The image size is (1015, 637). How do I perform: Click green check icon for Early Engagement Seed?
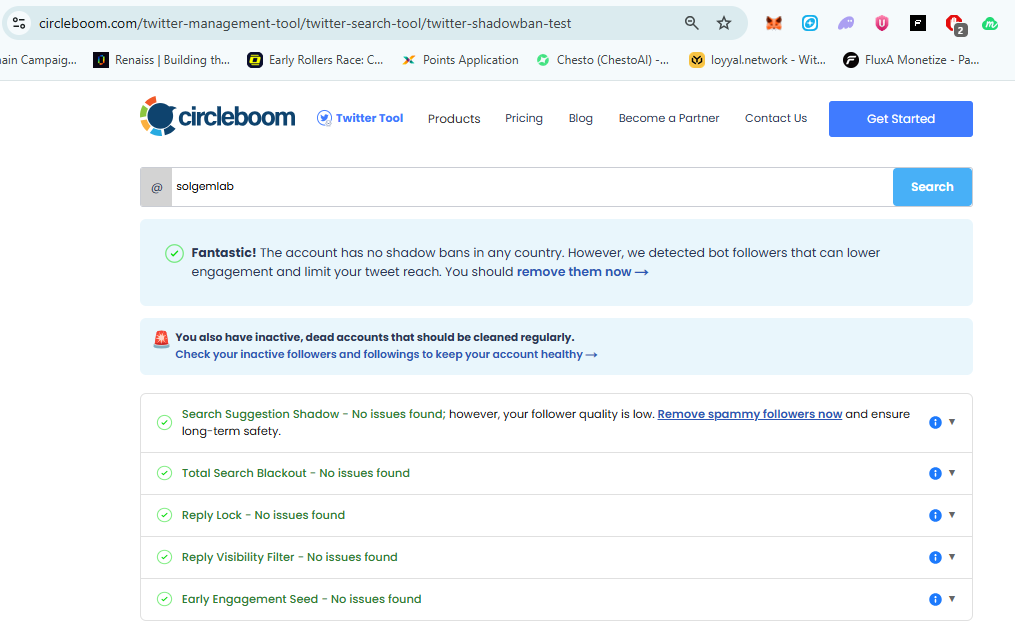164,599
